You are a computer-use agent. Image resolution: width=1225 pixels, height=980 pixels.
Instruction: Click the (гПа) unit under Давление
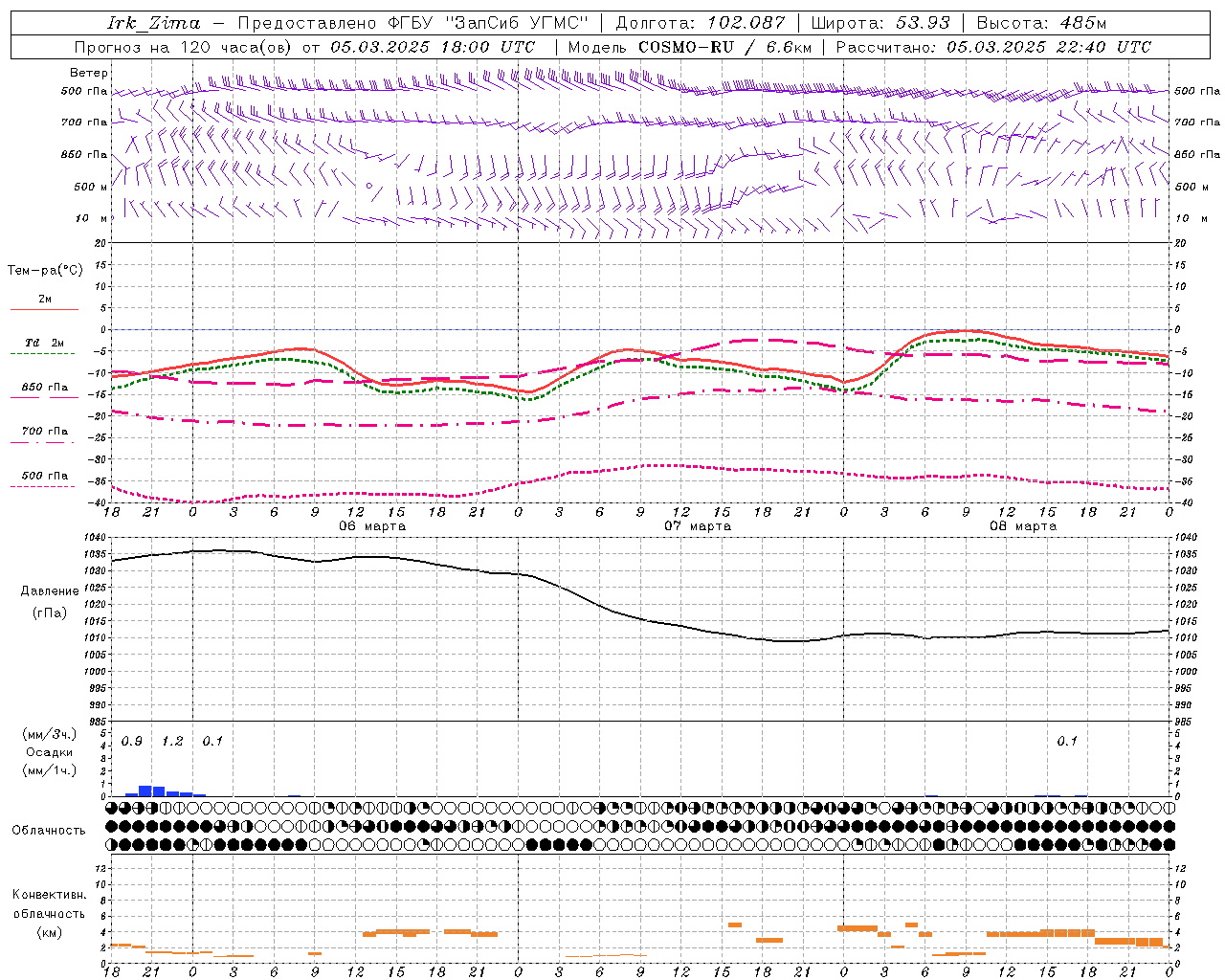tap(49, 612)
